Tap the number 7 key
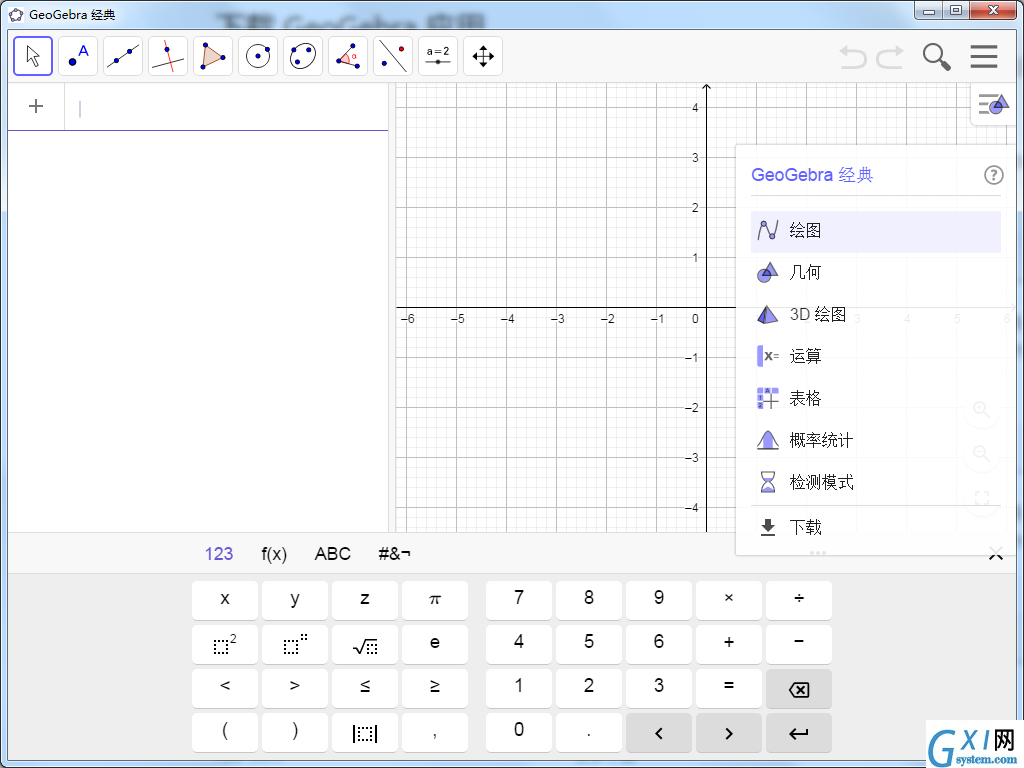Image resolution: width=1024 pixels, height=768 pixels. pos(519,600)
